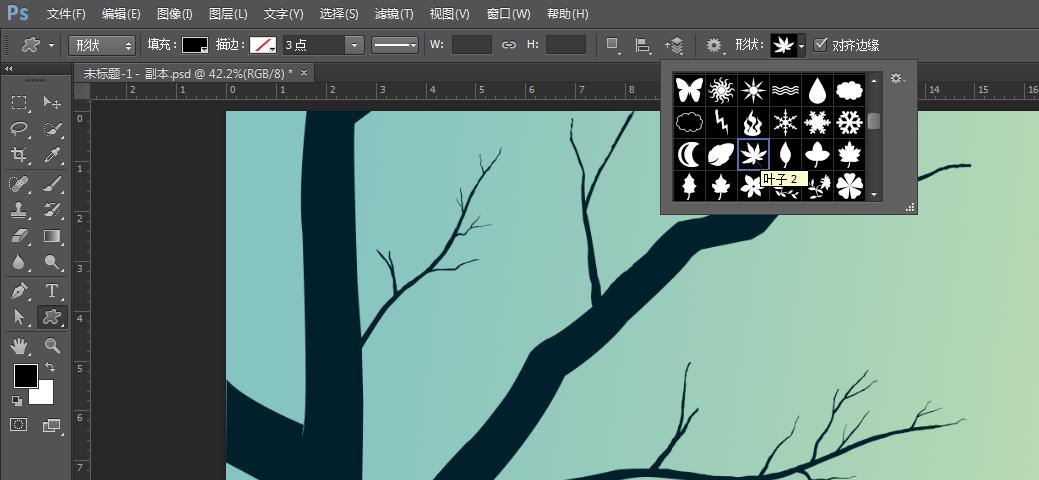The height and width of the screenshot is (480, 1039).
Task: Click the shape picker scroll down arrow
Action: coord(874,195)
